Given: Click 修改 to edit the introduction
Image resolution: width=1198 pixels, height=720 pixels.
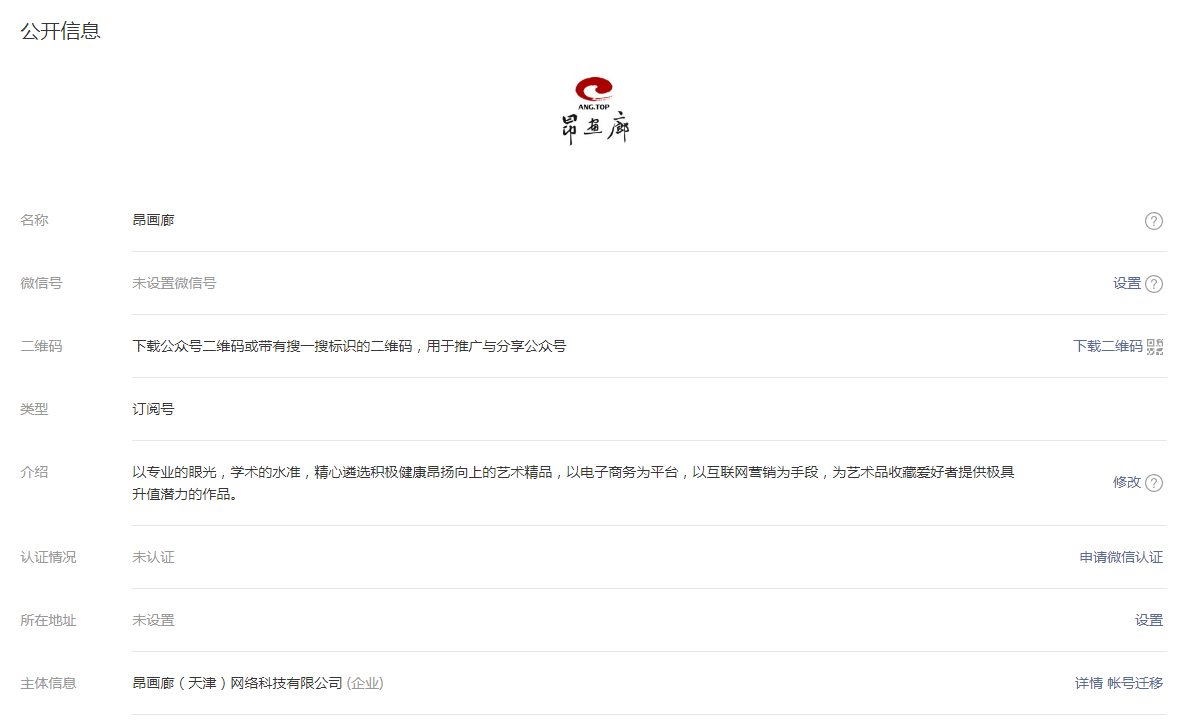Looking at the screenshot, I should 1126,482.
